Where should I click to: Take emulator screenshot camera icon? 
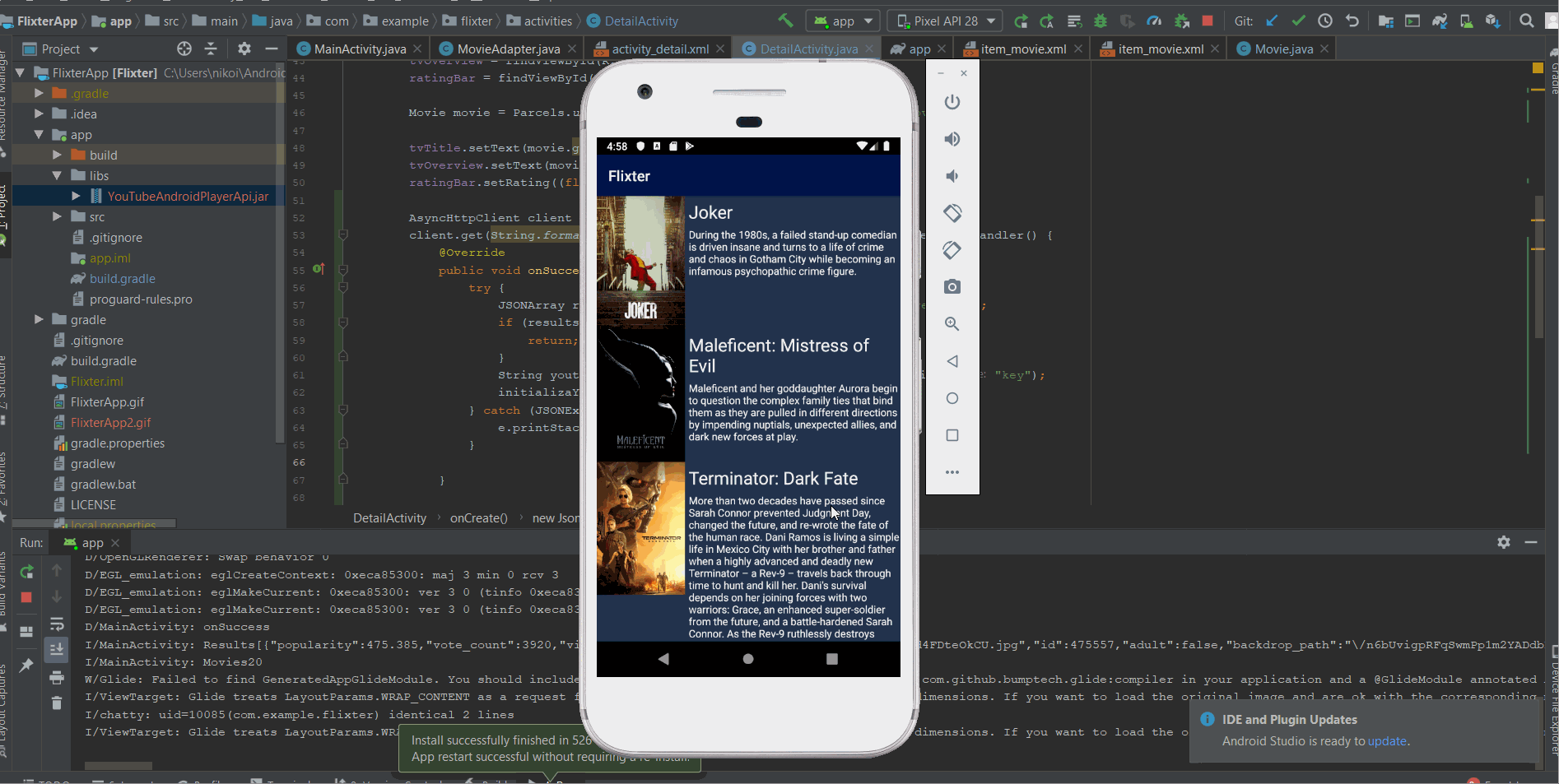[952, 287]
